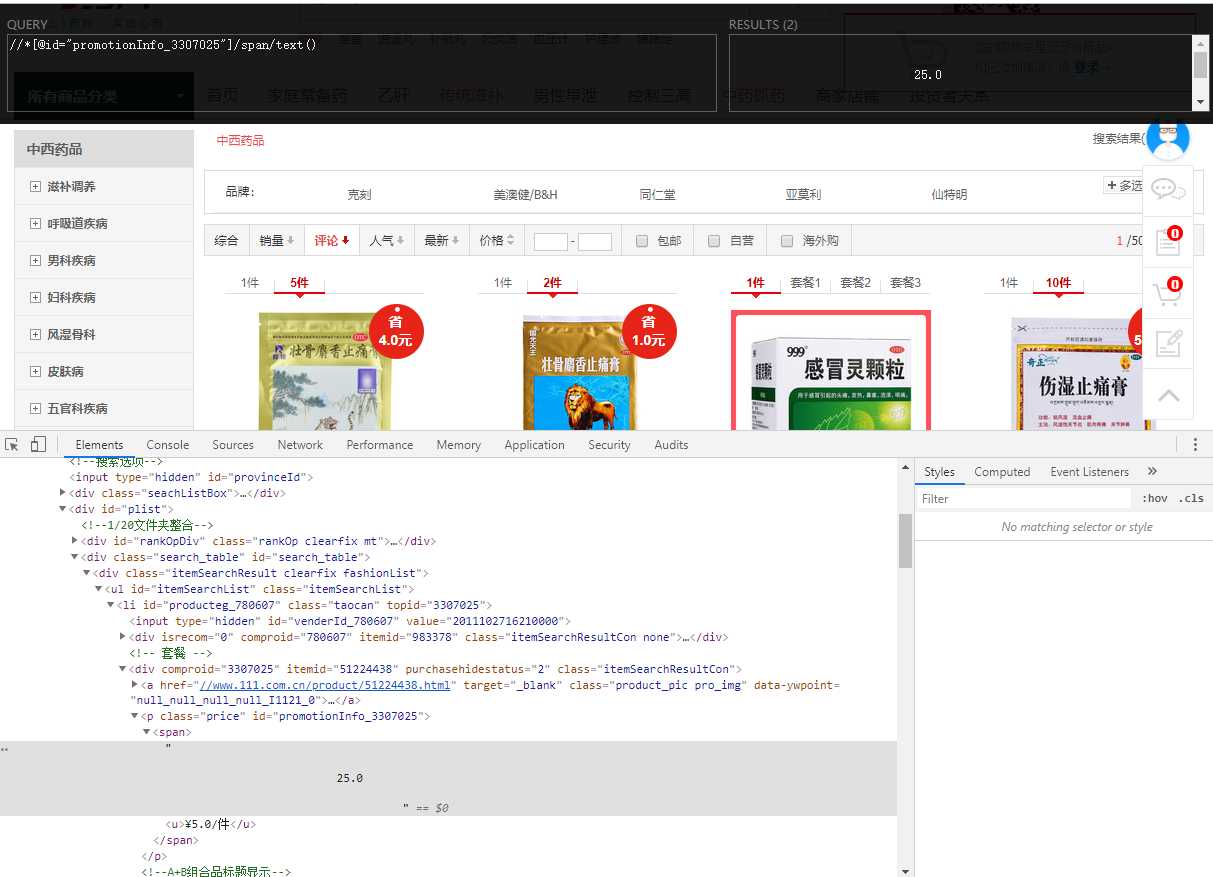
Task: Open the Security tab
Action: [x=609, y=445]
